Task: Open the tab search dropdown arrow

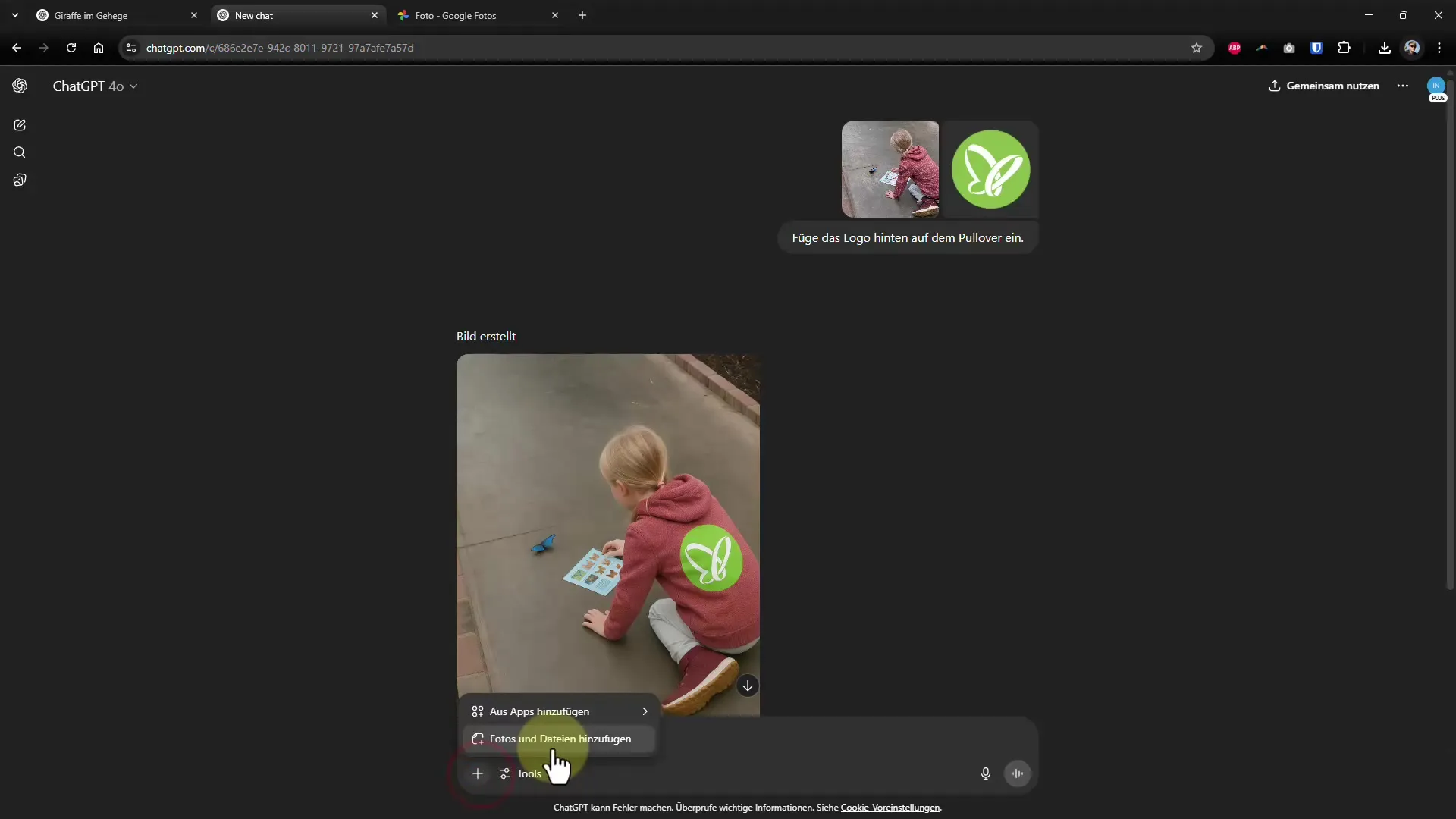Action: tap(14, 15)
